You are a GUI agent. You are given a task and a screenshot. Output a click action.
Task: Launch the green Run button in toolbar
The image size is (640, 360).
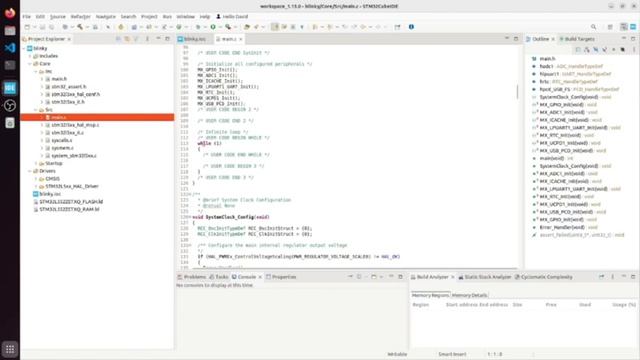(x=213, y=27)
